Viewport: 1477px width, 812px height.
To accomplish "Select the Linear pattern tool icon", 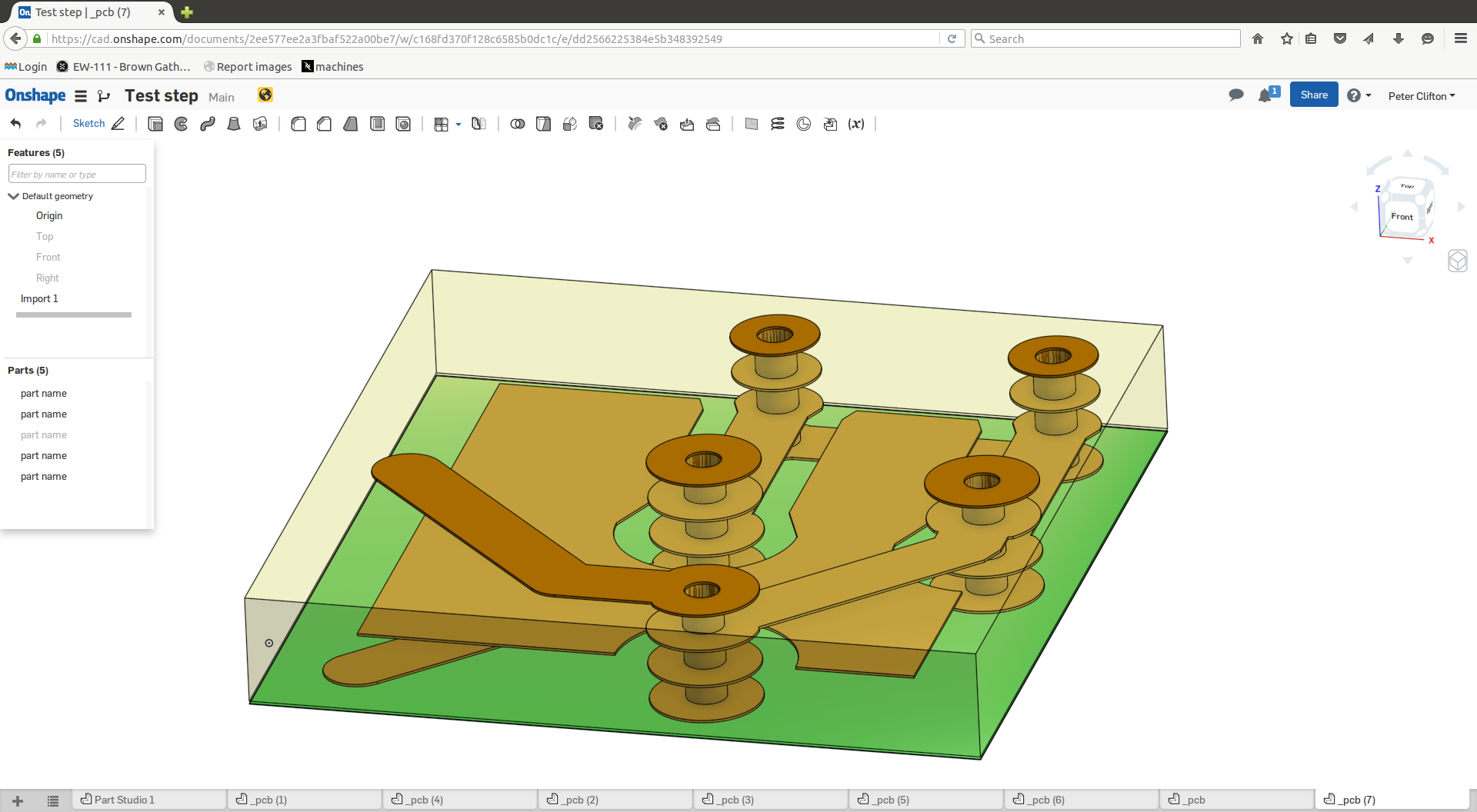I will point(442,124).
